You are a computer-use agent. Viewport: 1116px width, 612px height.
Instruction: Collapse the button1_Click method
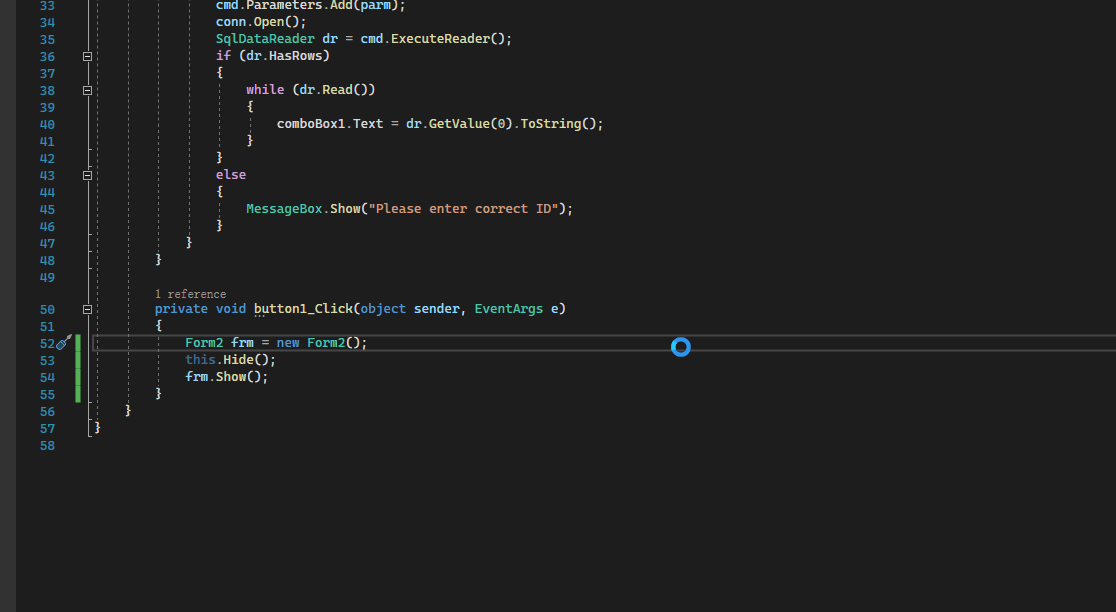(88, 310)
